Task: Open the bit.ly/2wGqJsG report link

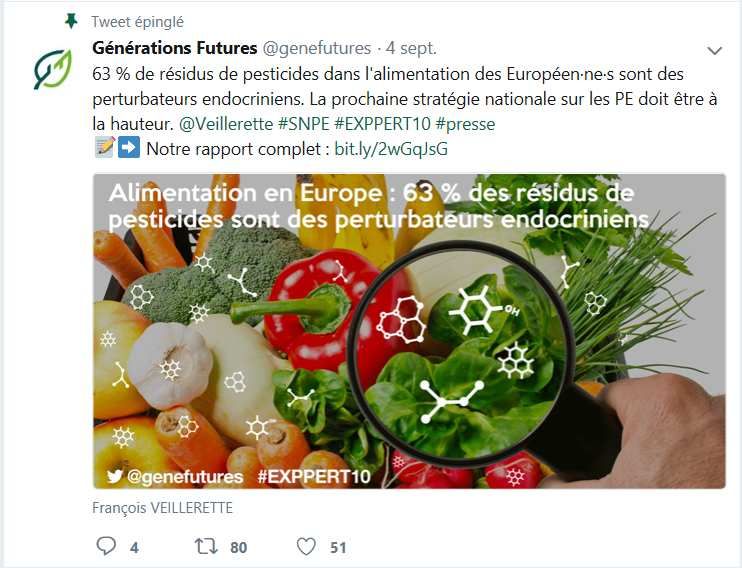Action: click(x=391, y=149)
